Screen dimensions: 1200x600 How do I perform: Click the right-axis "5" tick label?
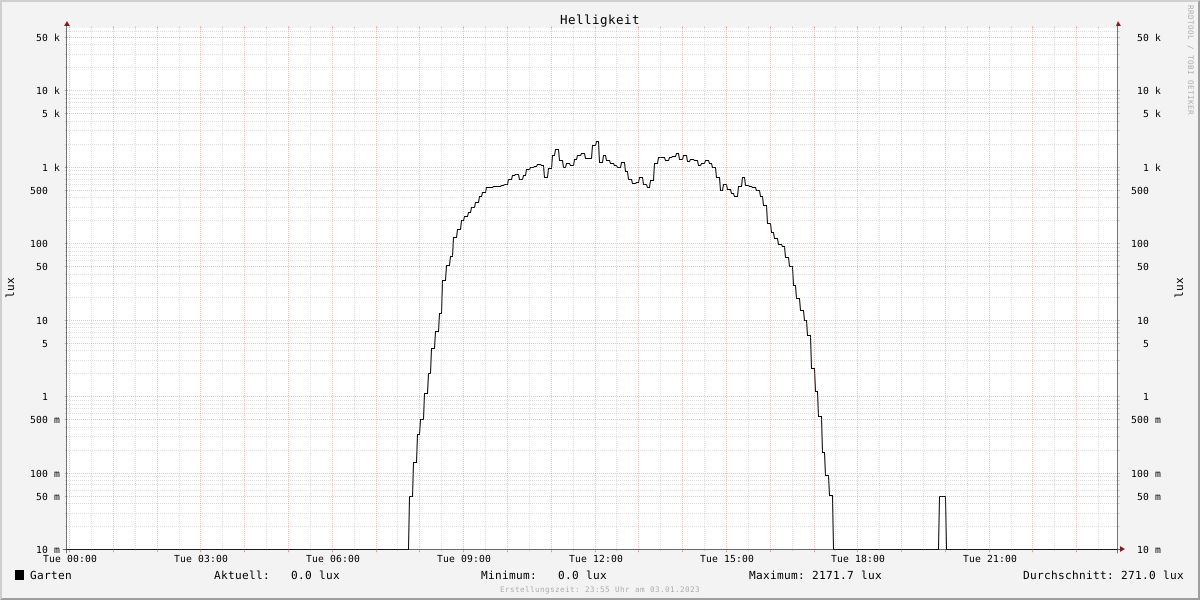[1146, 344]
